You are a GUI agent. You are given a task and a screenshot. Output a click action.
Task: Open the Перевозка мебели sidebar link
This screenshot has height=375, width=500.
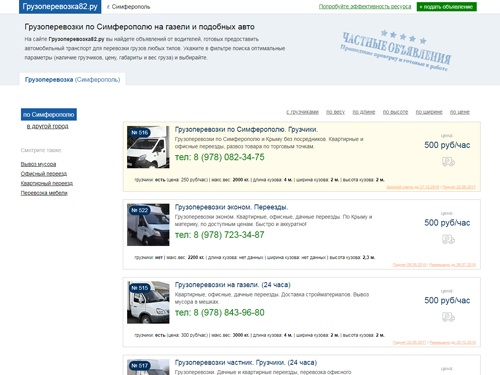point(44,193)
